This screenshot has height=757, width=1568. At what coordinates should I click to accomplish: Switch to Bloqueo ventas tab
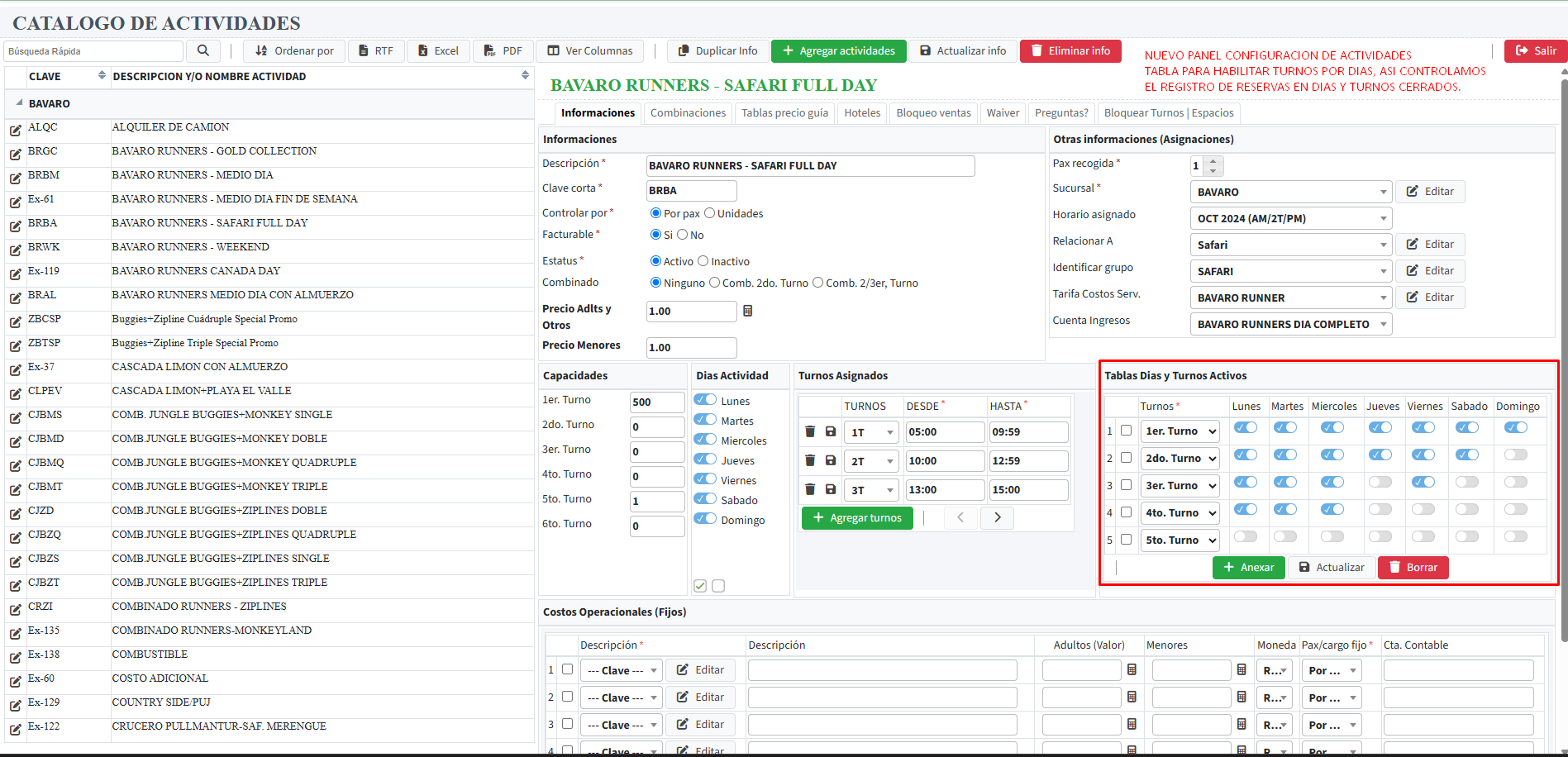pyautogui.click(x=933, y=113)
